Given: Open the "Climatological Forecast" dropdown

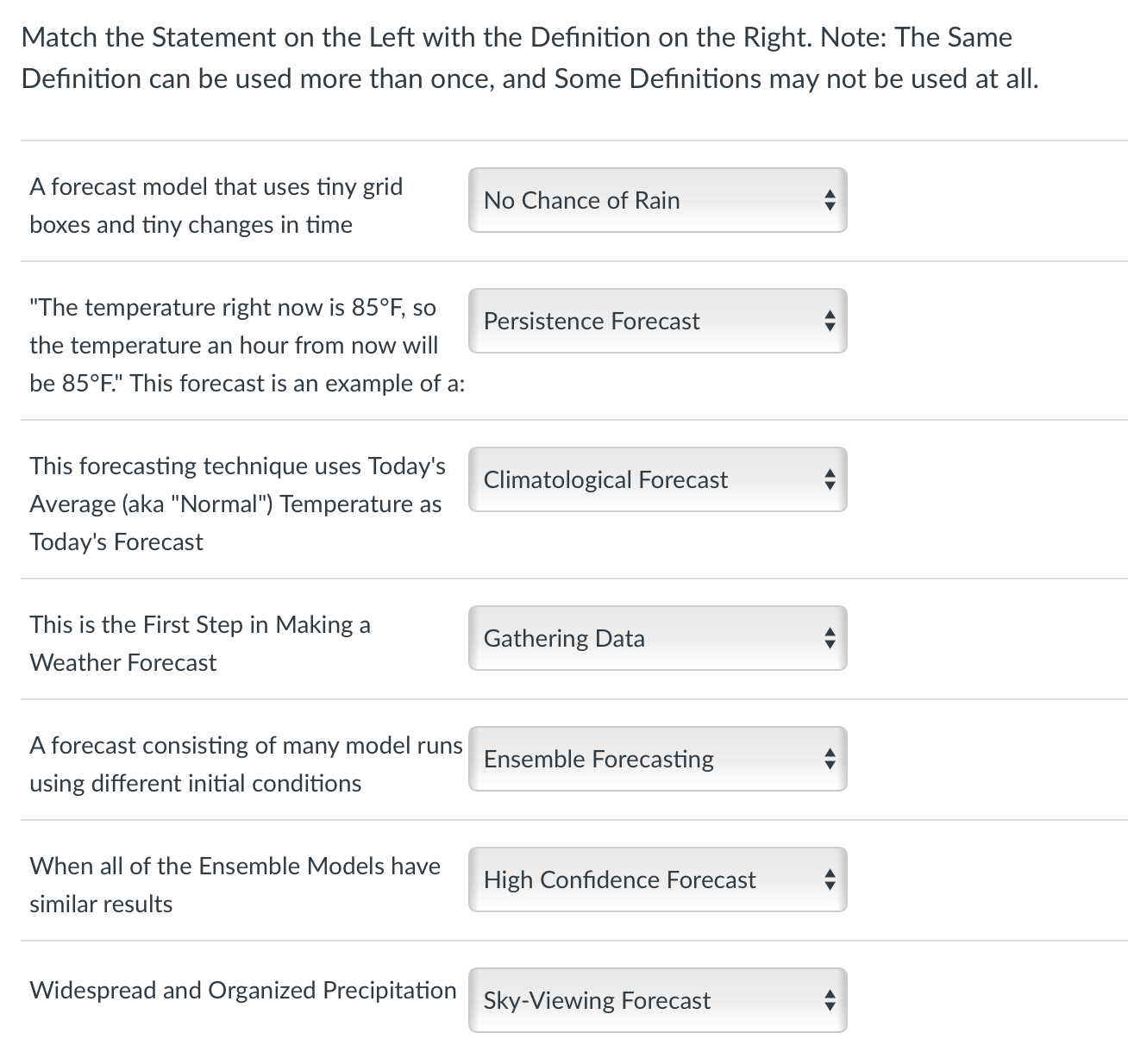Looking at the screenshot, I should (657, 479).
